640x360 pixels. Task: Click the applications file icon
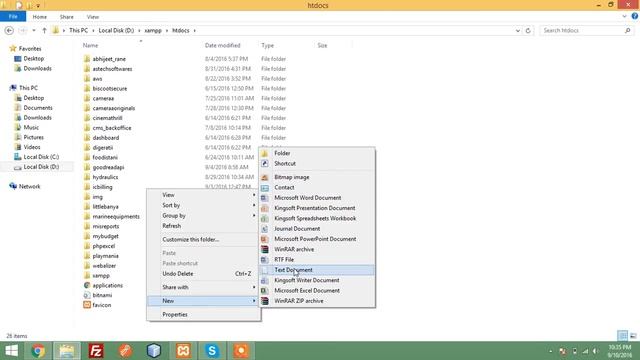point(87,285)
